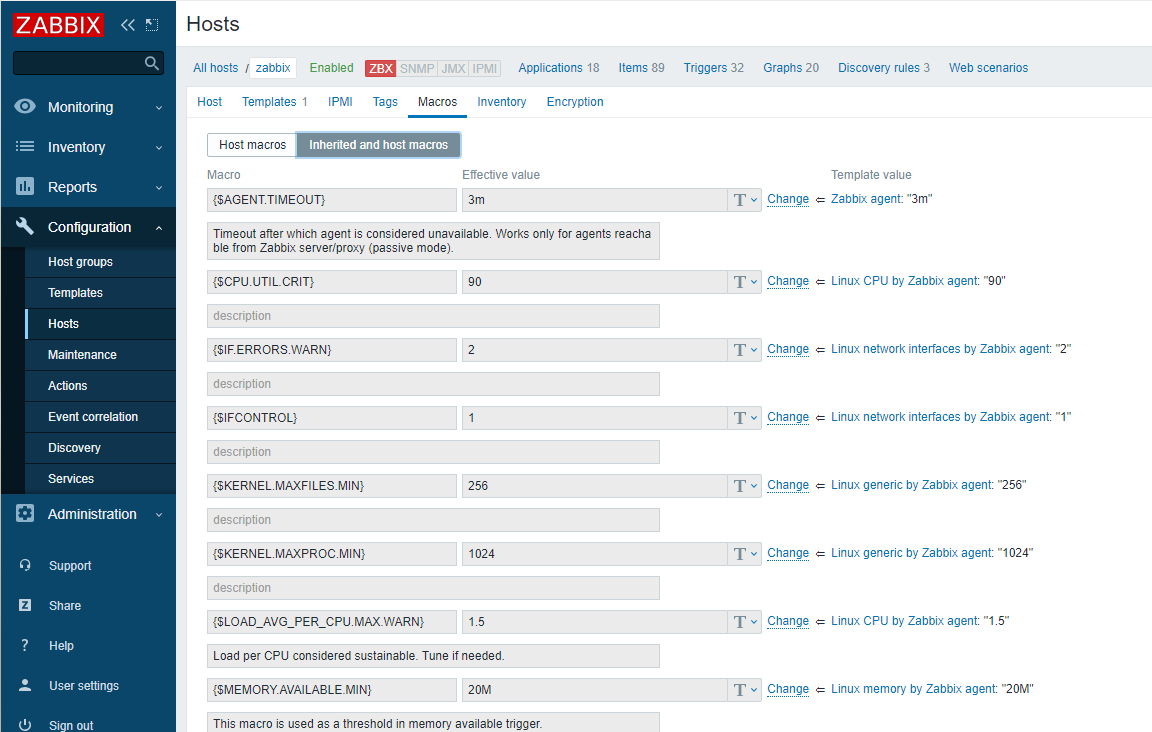Image resolution: width=1152 pixels, height=732 pixels.
Task: Click the Reports bar chart icon
Action: tap(25, 187)
